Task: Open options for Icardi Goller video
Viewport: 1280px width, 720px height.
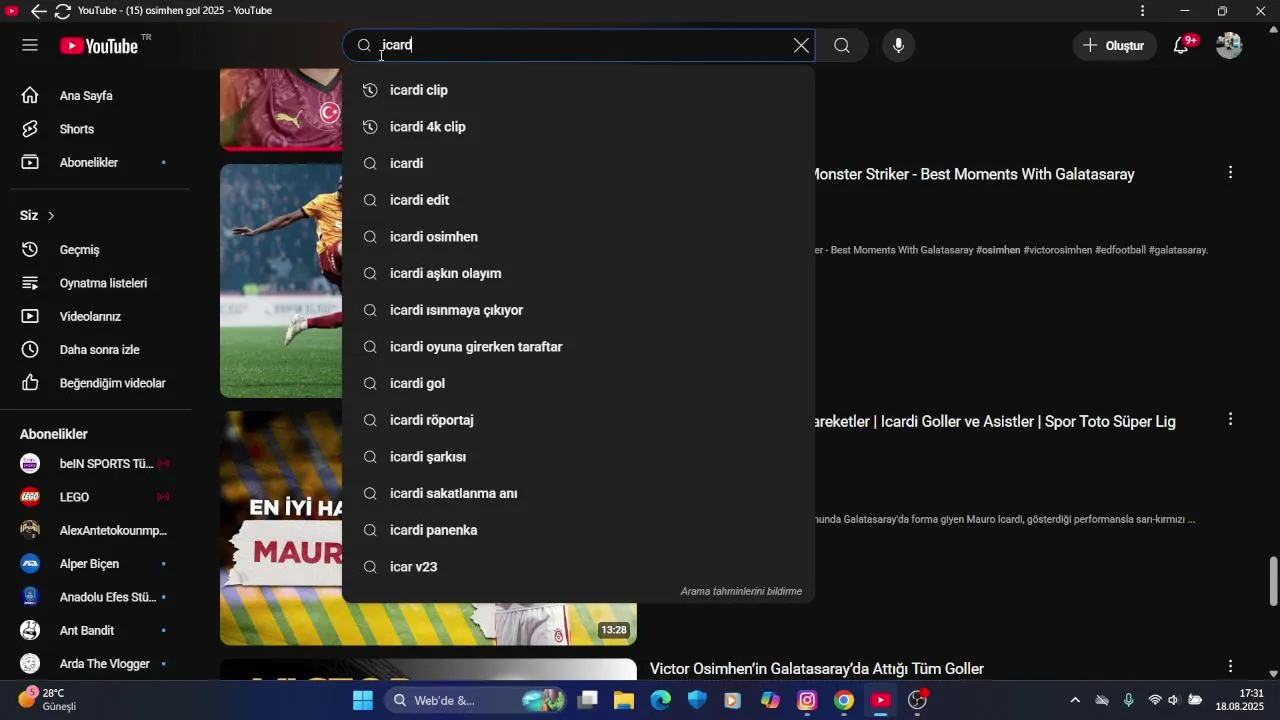Action: [x=1230, y=420]
